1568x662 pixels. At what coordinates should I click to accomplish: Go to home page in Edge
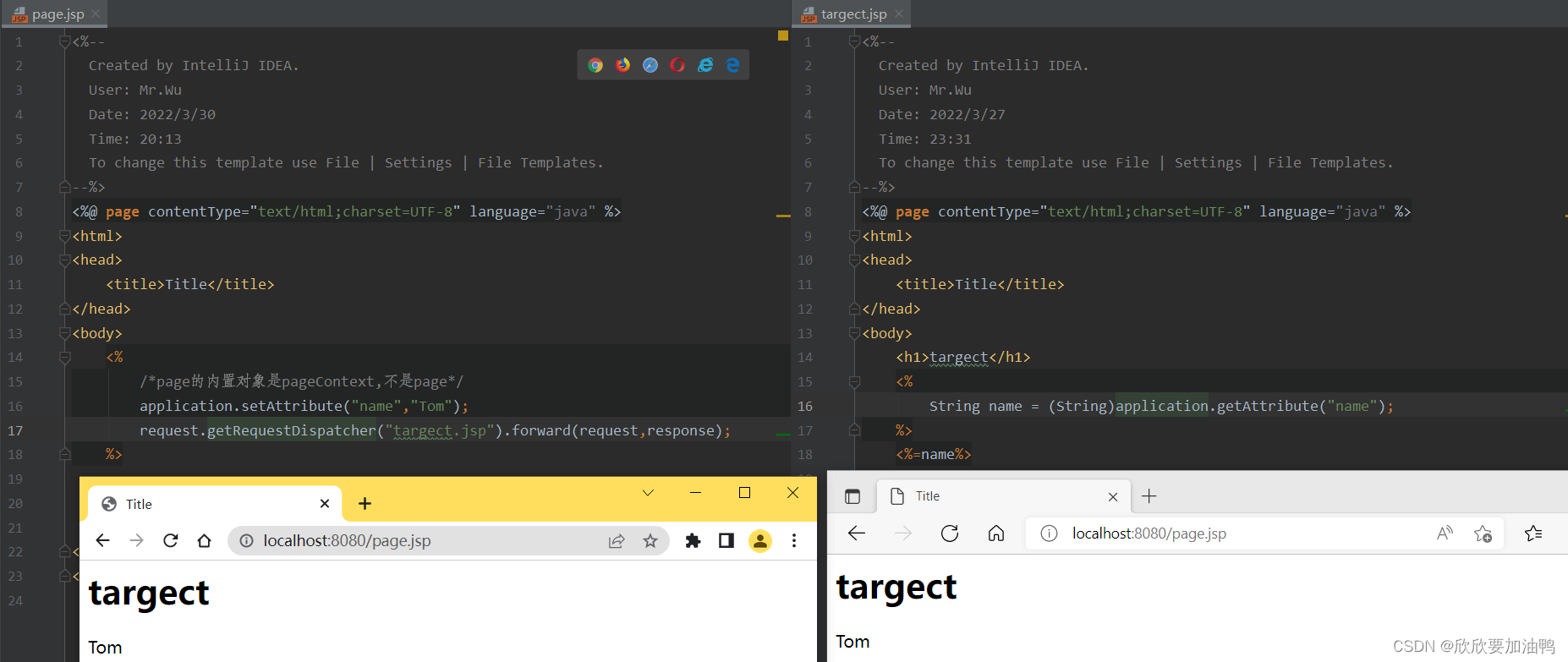coord(996,533)
